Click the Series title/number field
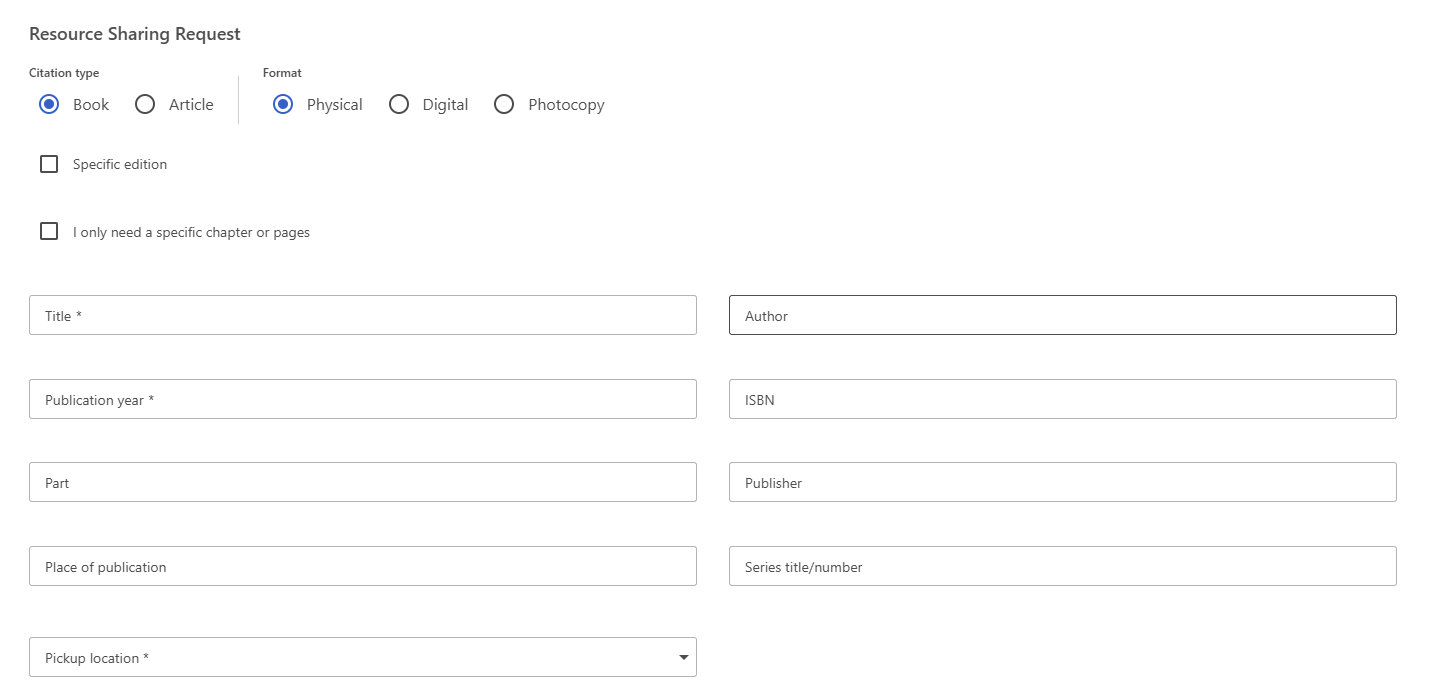The width and height of the screenshot is (1432, 692). (1062, 566)
